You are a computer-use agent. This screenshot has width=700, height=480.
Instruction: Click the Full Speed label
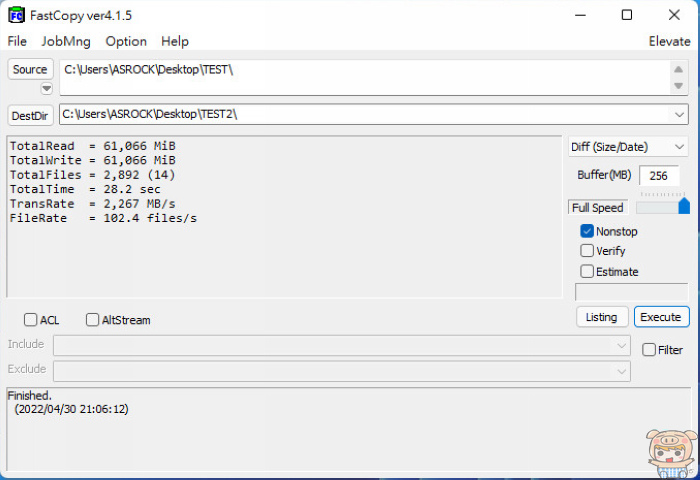pos(598,208)
